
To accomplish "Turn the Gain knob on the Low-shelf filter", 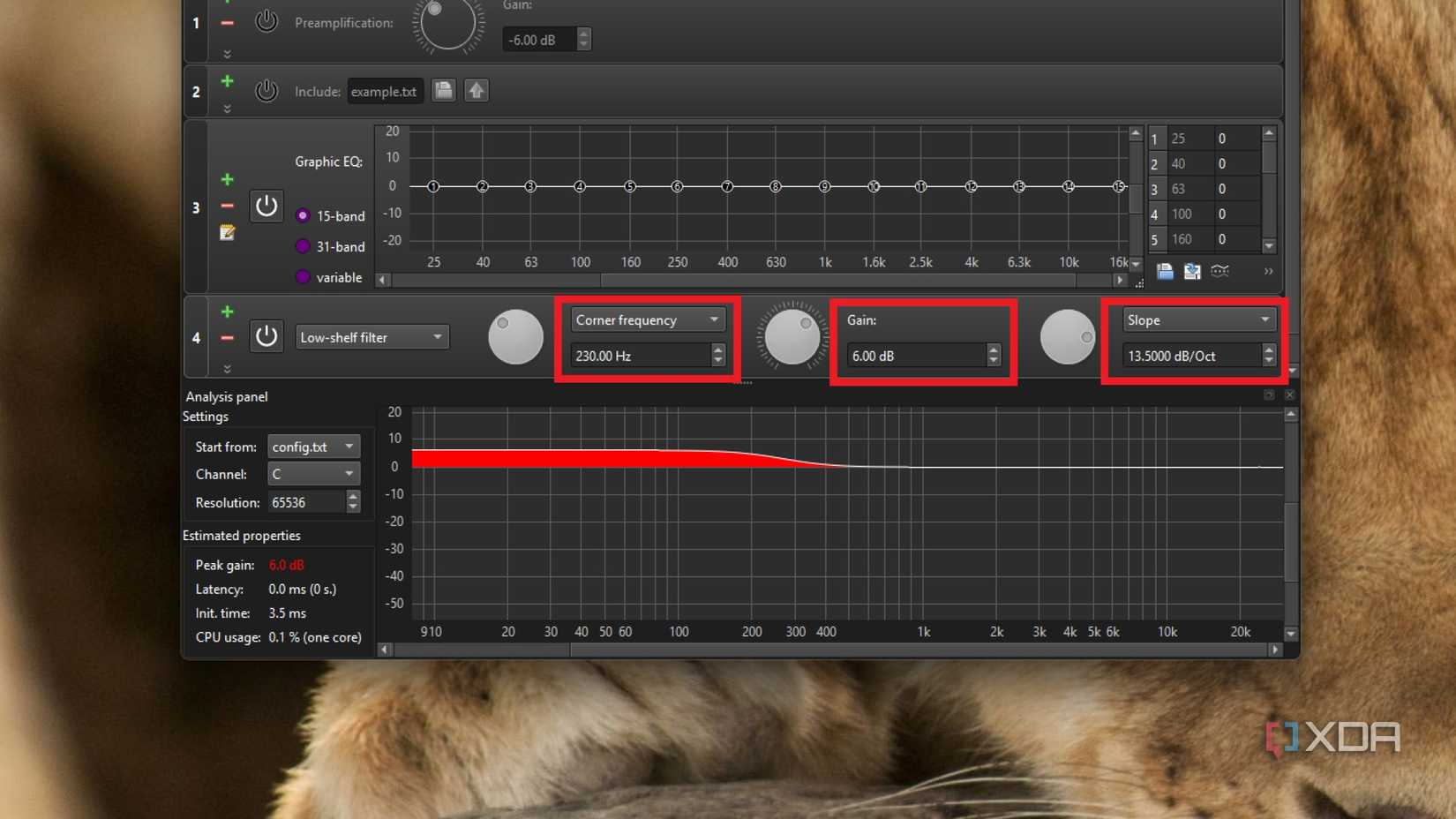I will point(792,336).
